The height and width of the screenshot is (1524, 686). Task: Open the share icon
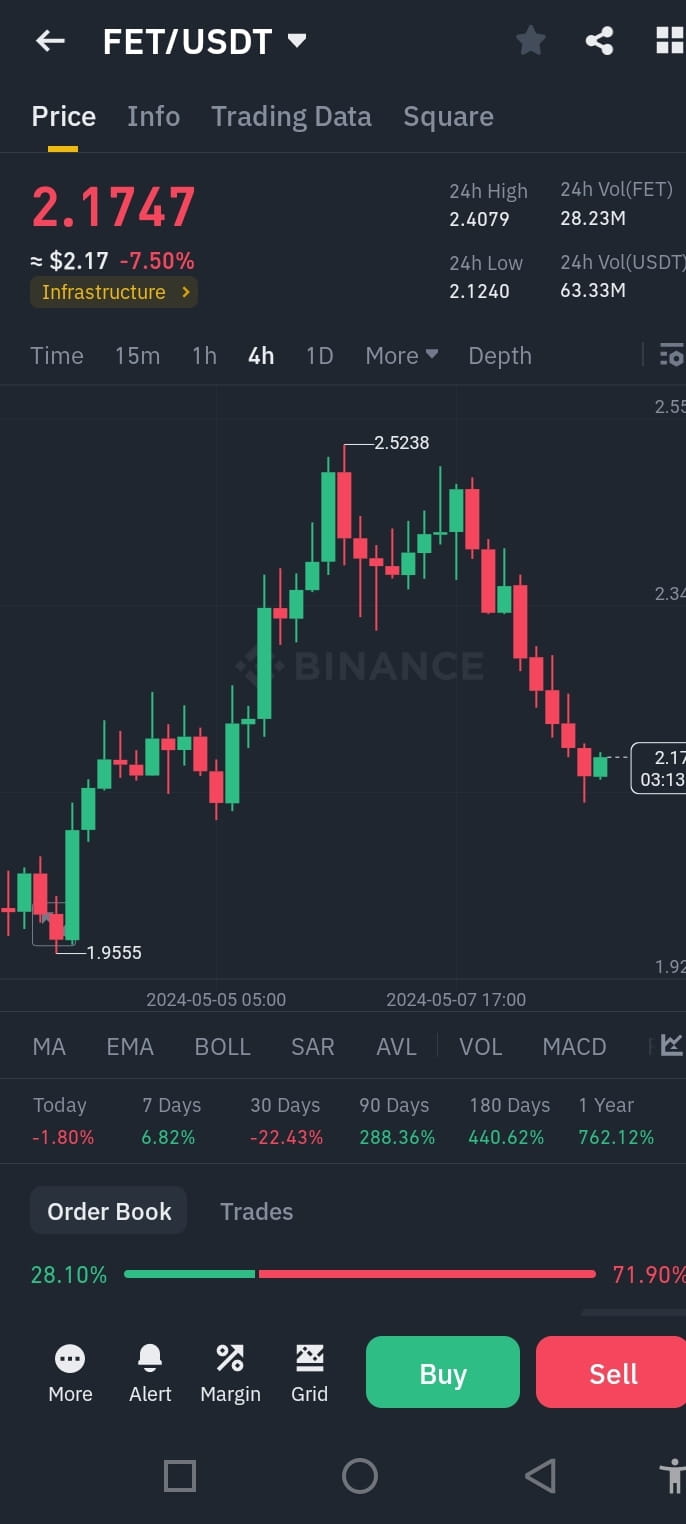[600, 40]
